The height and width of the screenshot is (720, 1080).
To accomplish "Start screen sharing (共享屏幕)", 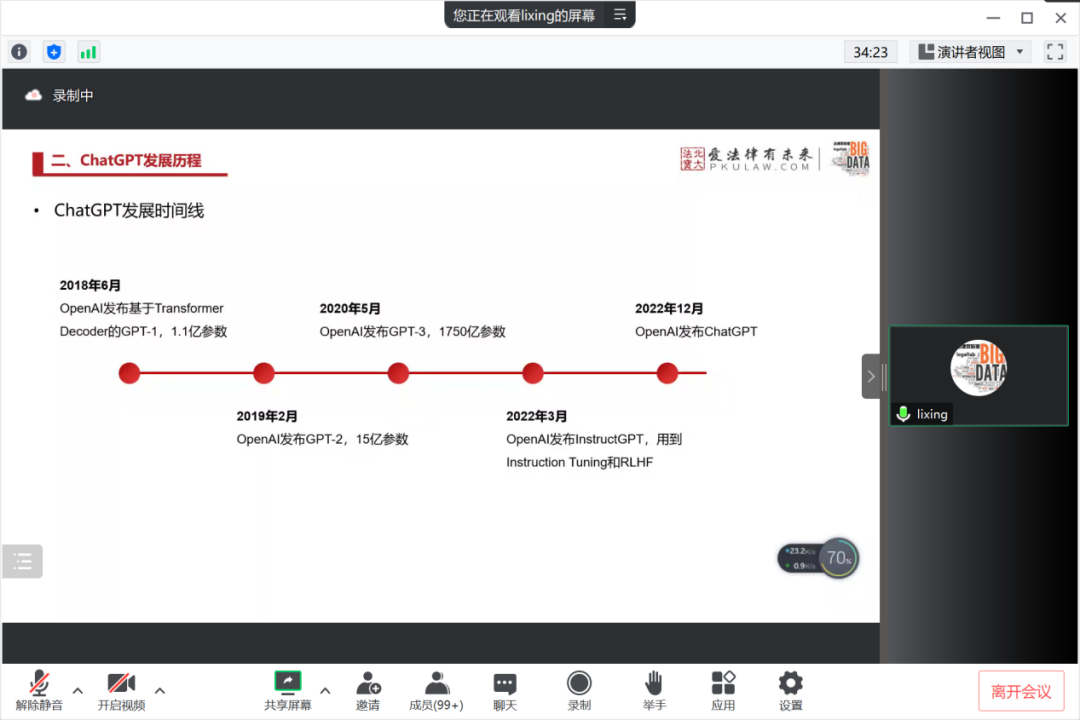I will click(288, 690).
